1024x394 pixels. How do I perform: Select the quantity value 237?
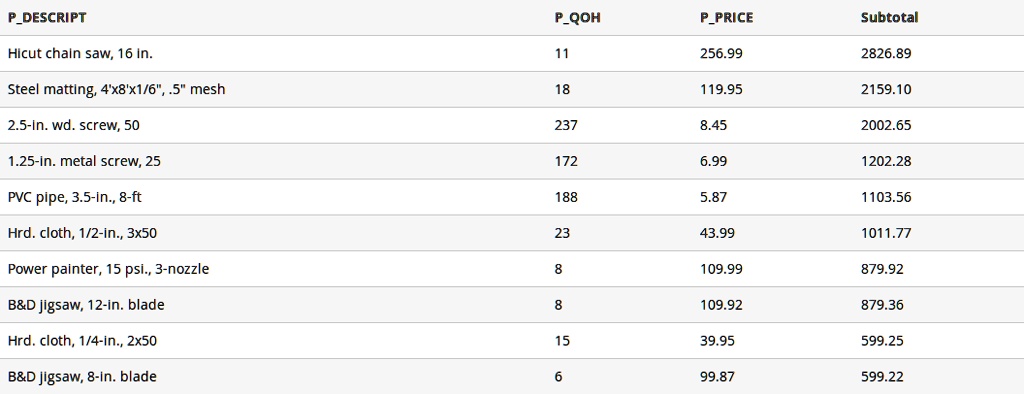(x=566, y=125)
